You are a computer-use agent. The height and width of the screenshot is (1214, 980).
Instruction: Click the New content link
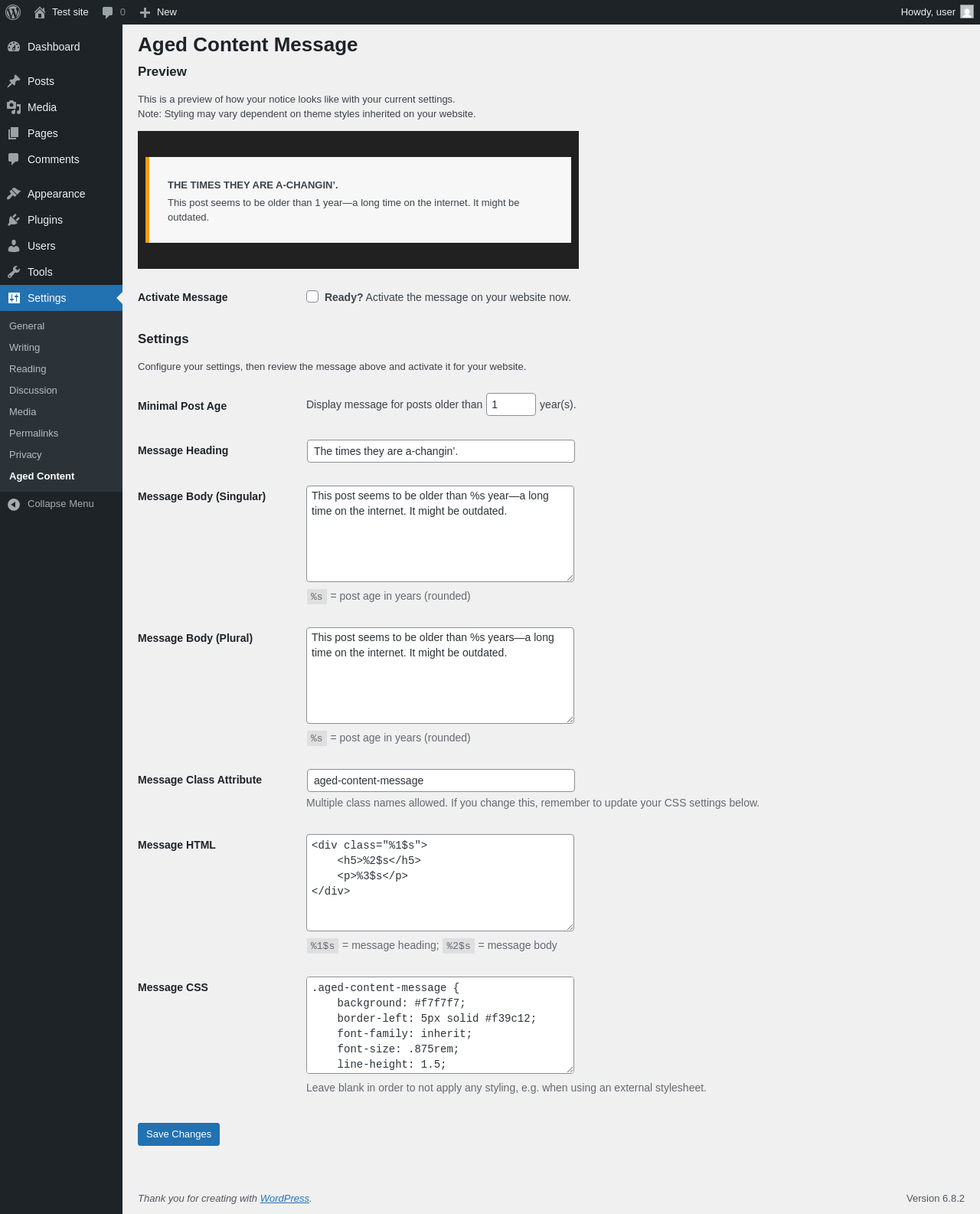[x=158, y=12]
